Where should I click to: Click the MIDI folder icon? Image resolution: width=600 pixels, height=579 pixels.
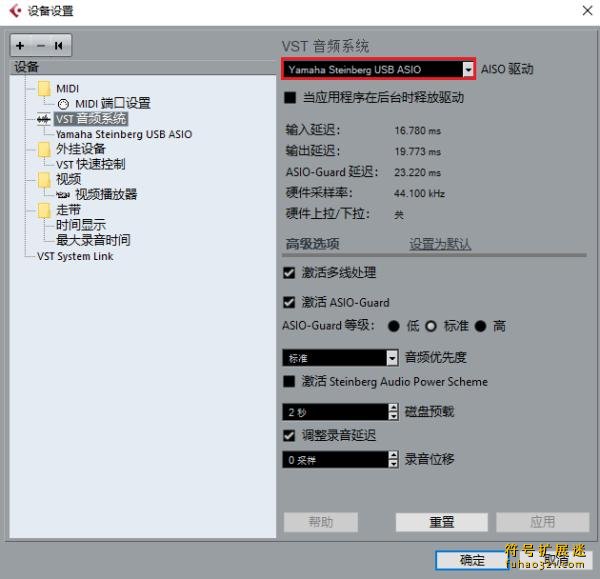click(44, 88)
